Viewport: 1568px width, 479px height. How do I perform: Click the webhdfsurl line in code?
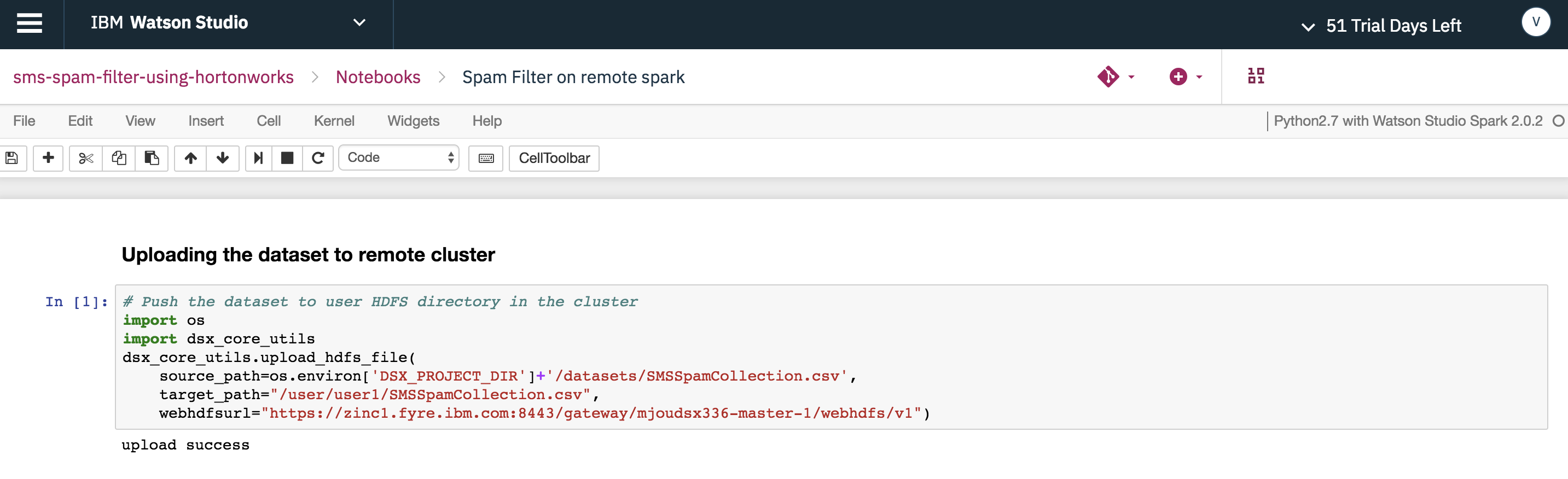[545, 413]
